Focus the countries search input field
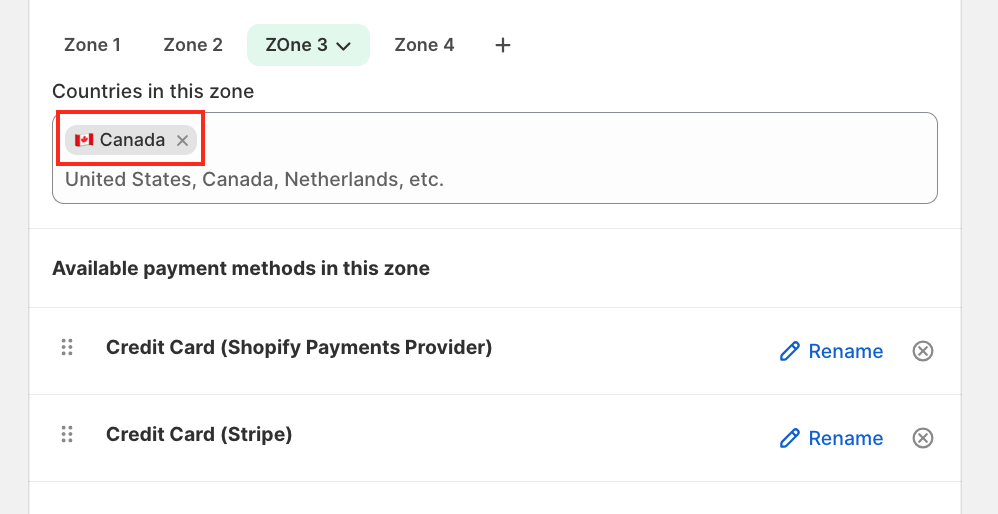 490,180
